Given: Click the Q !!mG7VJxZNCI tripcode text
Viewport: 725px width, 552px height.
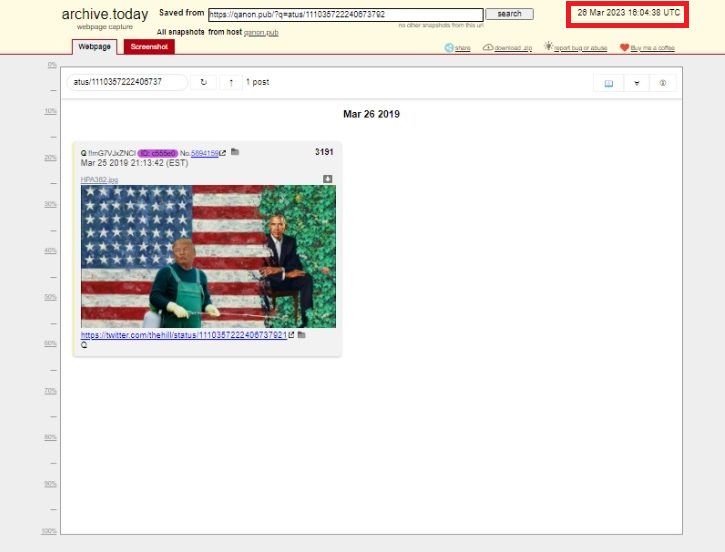Looking at the screenshot, I should tap(108, 153).
